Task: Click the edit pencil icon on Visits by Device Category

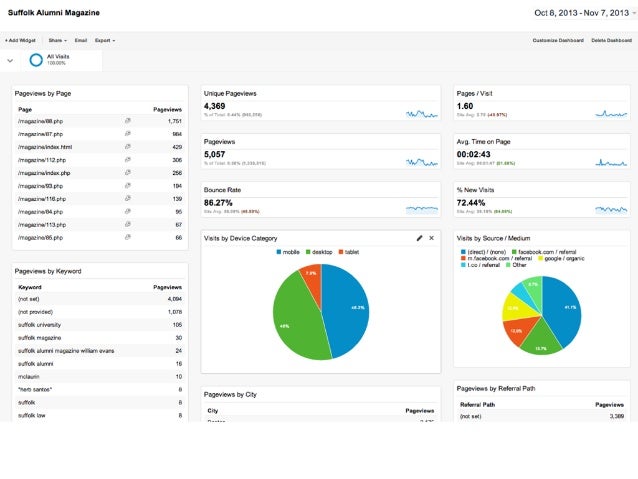Action: (x=420, y=238)
